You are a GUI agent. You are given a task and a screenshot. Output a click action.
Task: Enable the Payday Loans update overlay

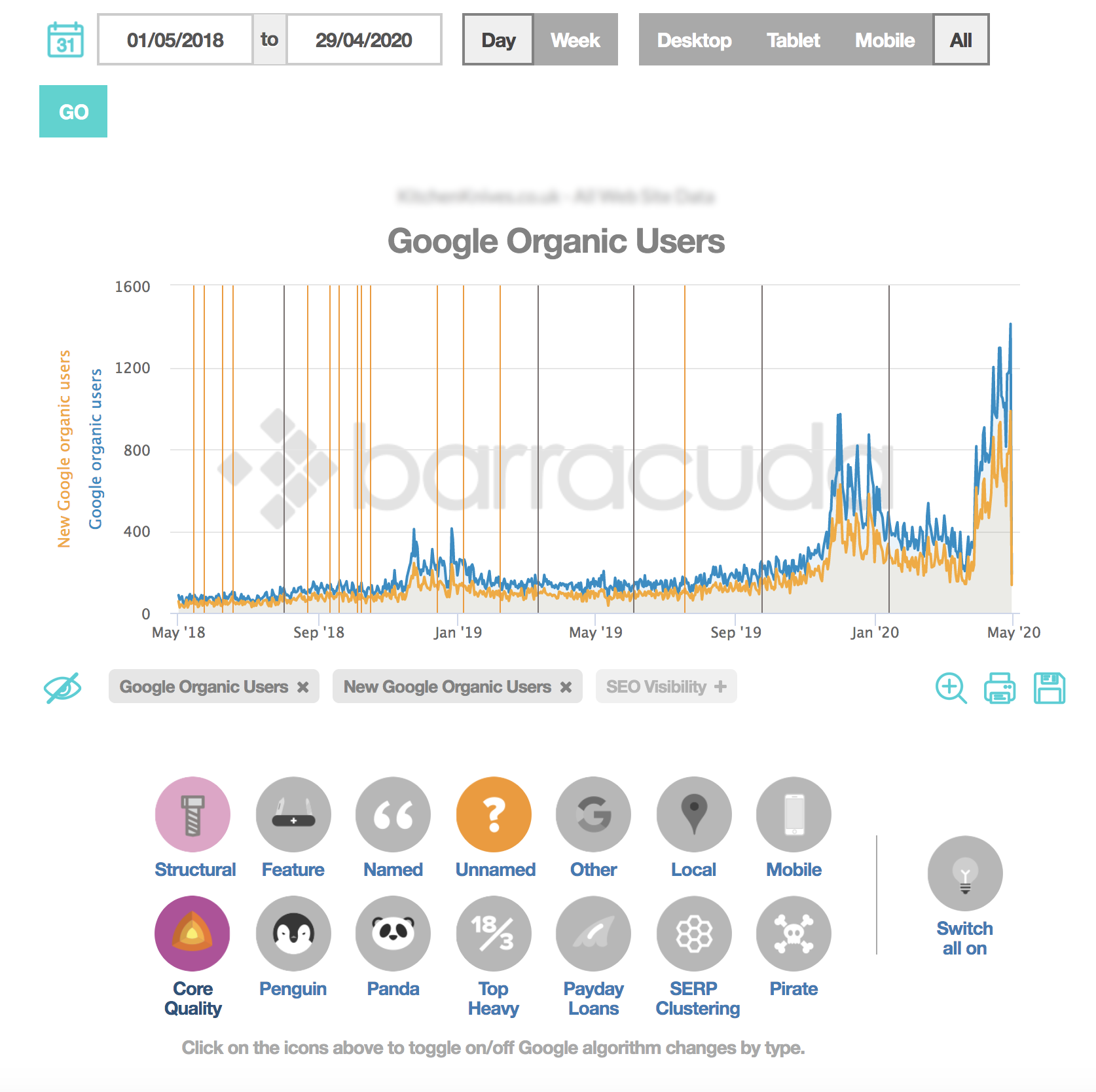click(593, 934)
